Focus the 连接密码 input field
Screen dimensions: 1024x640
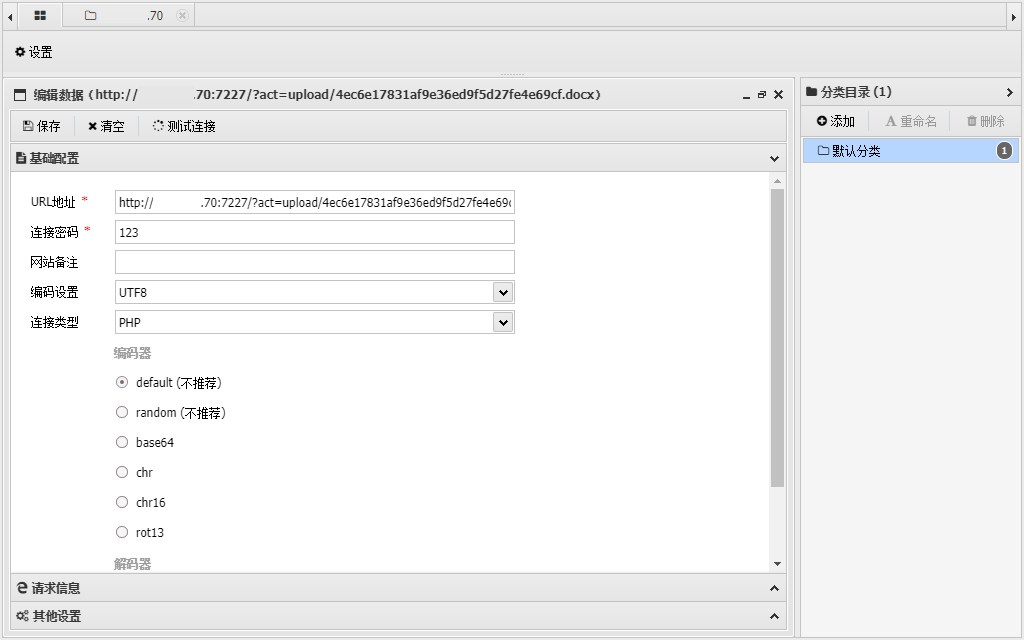(315, 232)
